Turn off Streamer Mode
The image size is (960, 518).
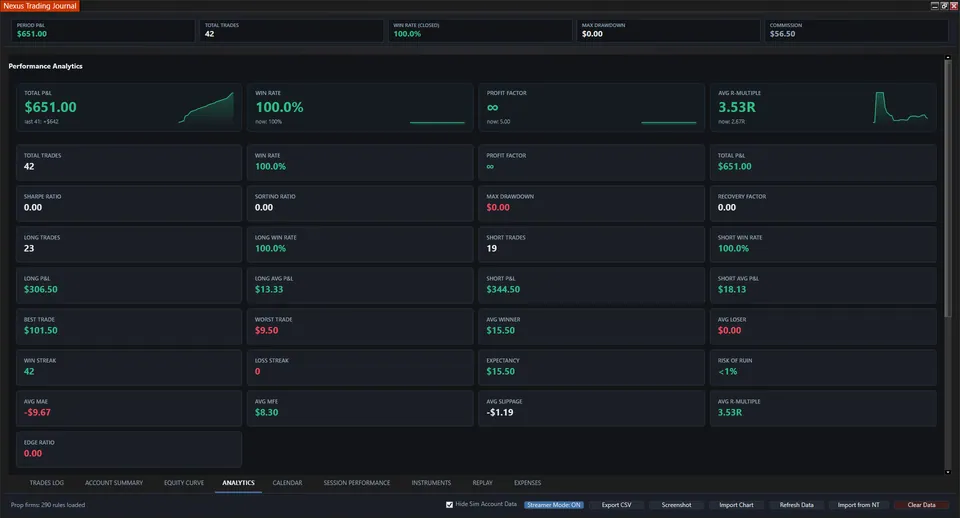pyautogui.click(x=553, y=505)
